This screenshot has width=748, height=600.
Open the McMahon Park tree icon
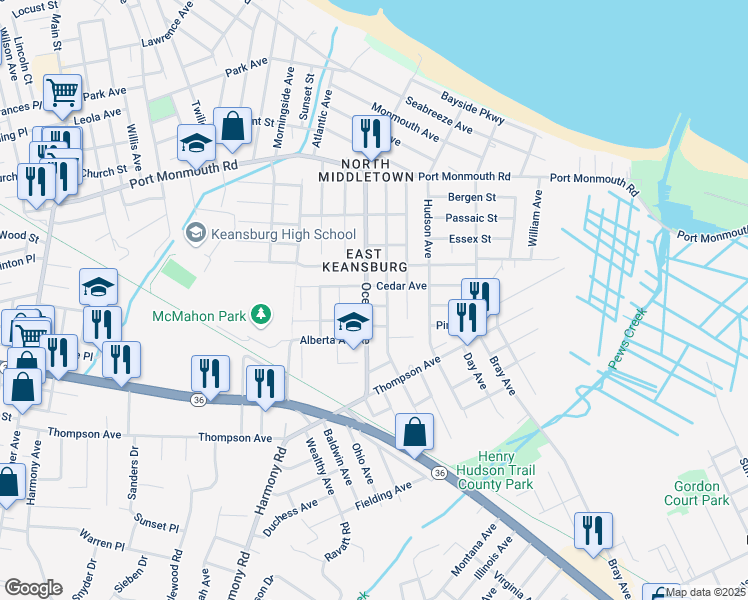261,315
